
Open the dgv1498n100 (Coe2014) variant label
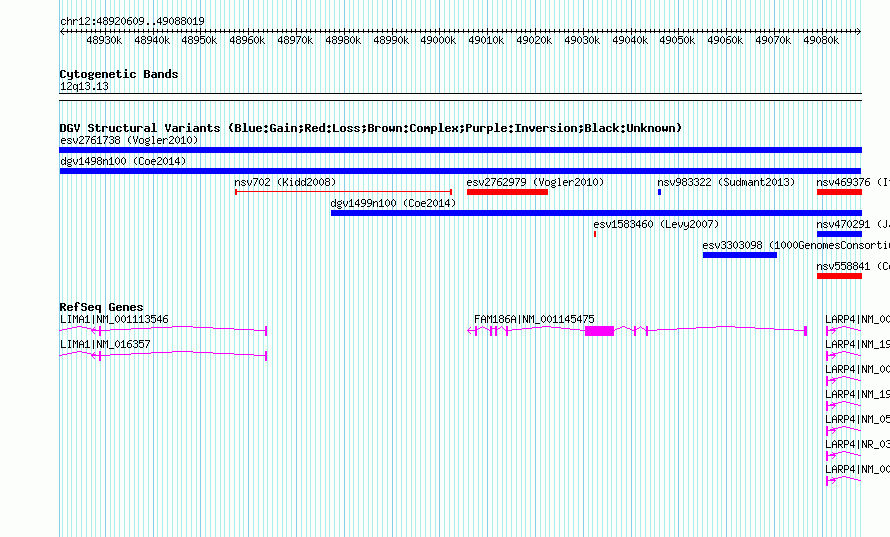[123, 161]
